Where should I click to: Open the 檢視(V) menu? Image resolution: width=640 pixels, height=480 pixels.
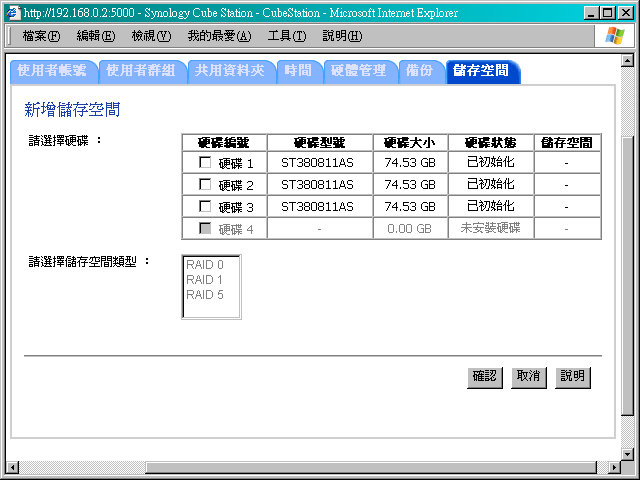point(151,36)
